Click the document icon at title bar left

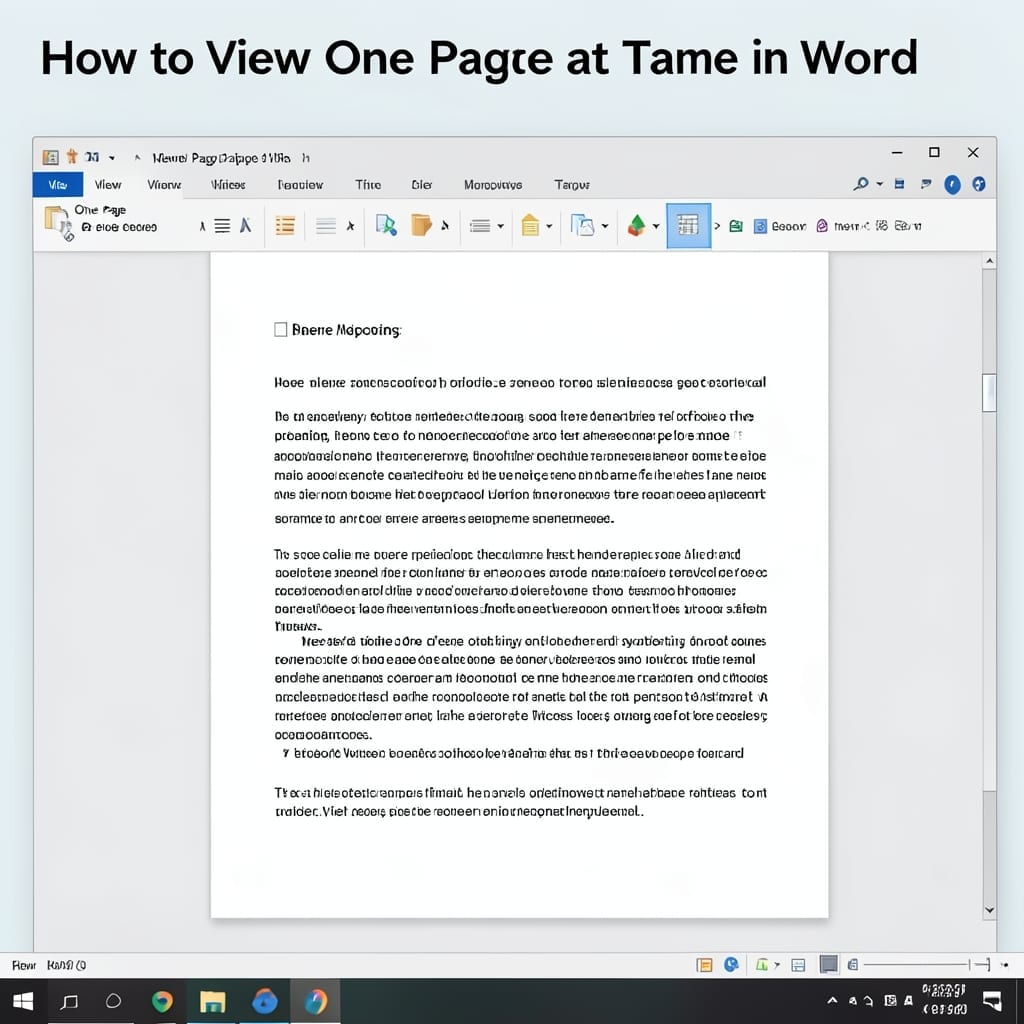click(x=50, y=157)
